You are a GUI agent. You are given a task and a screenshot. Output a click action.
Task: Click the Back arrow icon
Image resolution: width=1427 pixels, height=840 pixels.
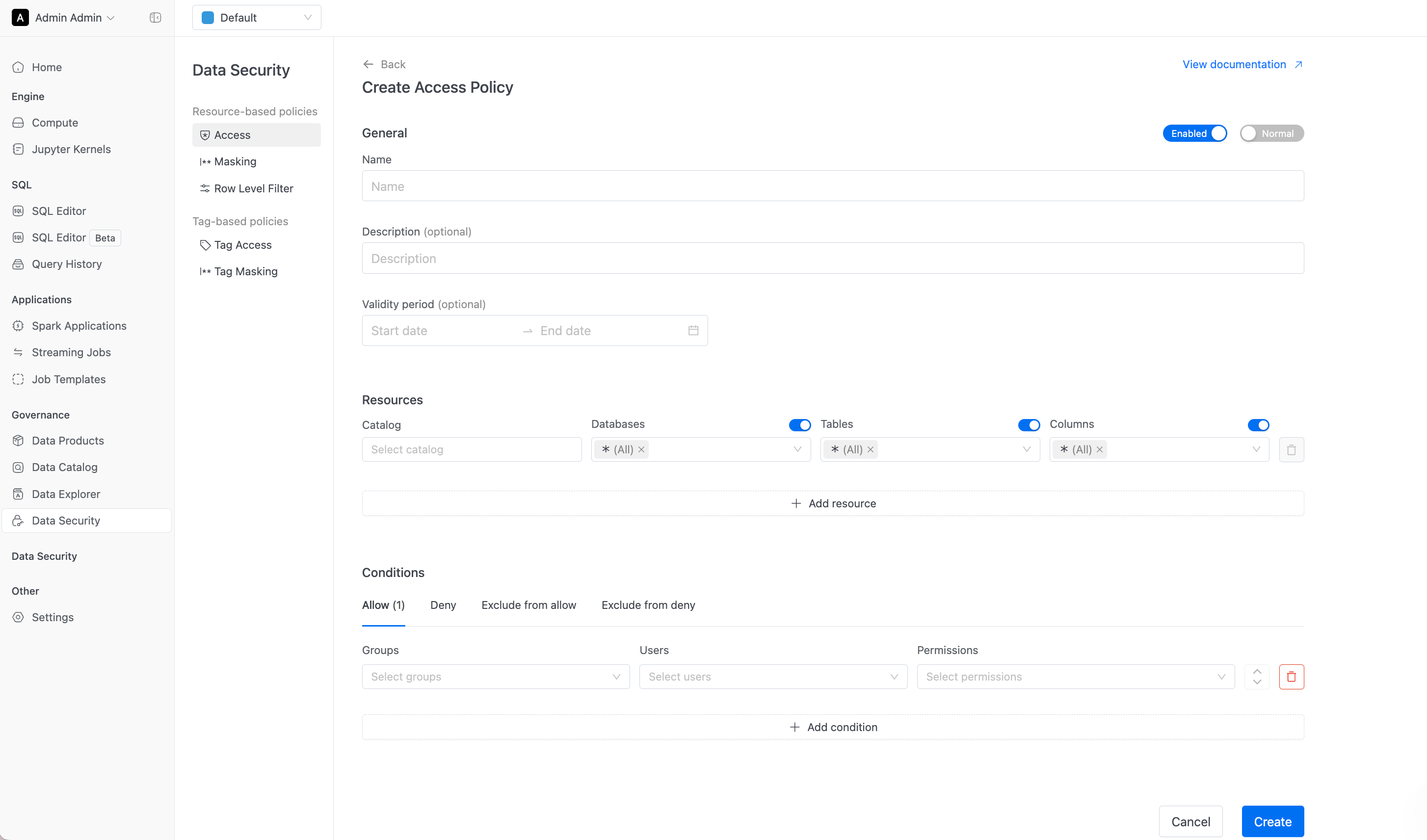coord(368,65)
